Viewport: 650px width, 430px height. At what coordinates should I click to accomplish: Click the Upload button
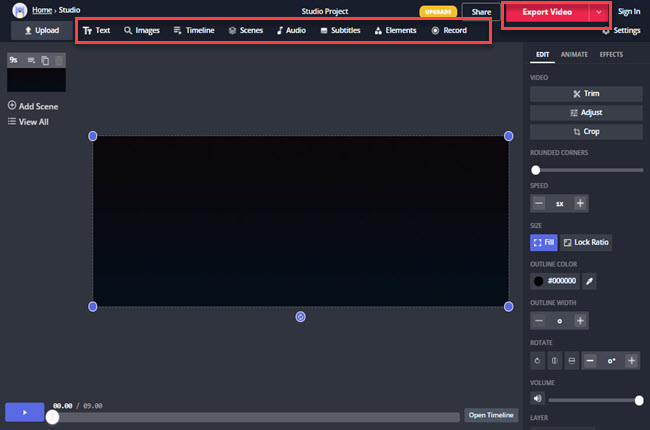pos(42,30)
